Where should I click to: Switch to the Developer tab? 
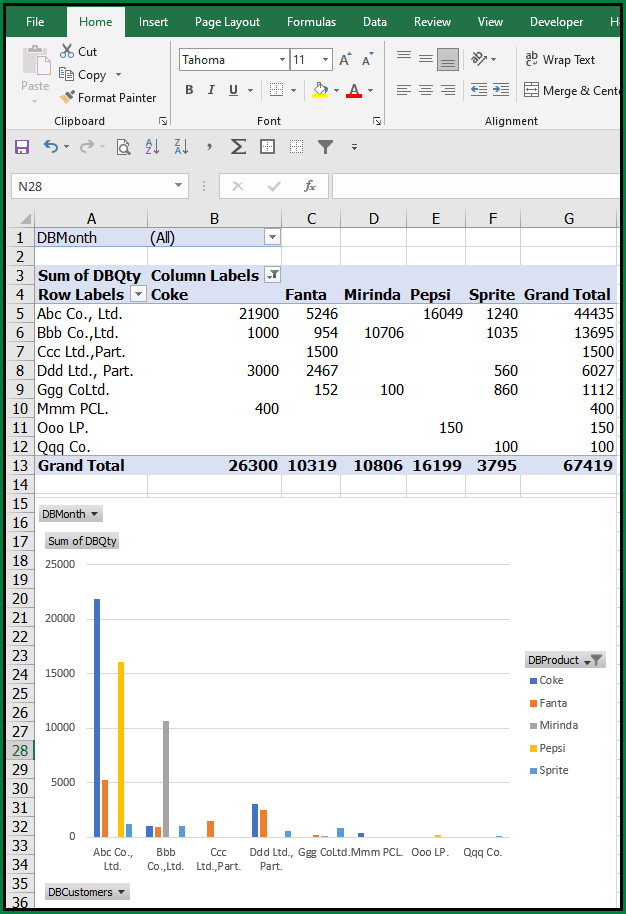point(556,22)
